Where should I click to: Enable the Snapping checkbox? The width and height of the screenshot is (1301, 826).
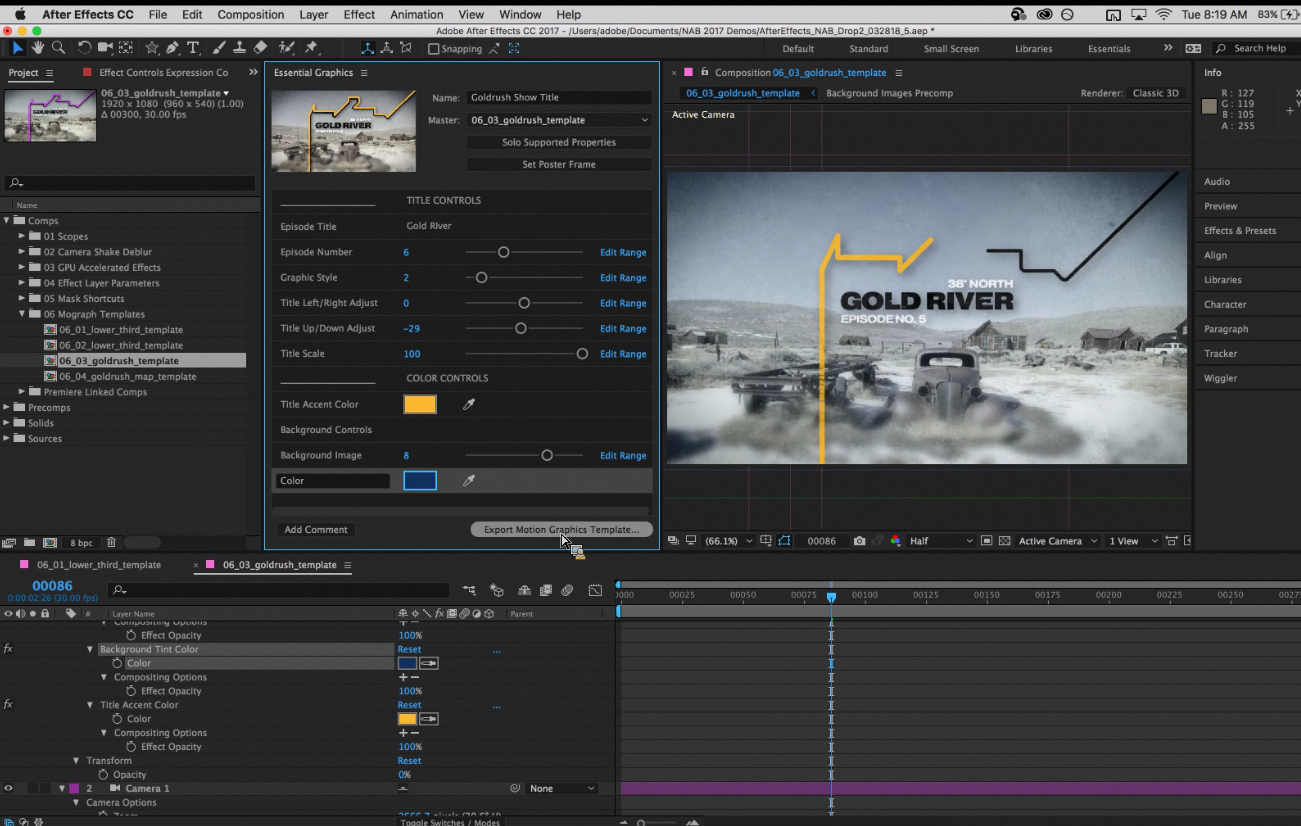(x=433, y=49)
